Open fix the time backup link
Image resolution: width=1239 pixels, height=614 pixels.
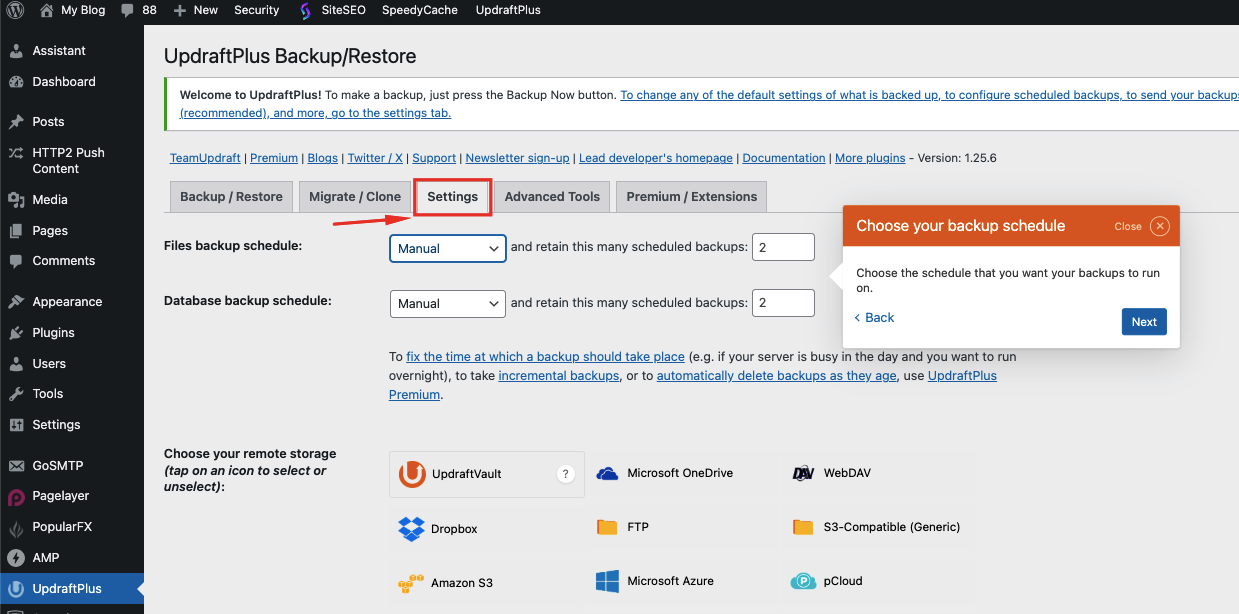coord(545,357)
